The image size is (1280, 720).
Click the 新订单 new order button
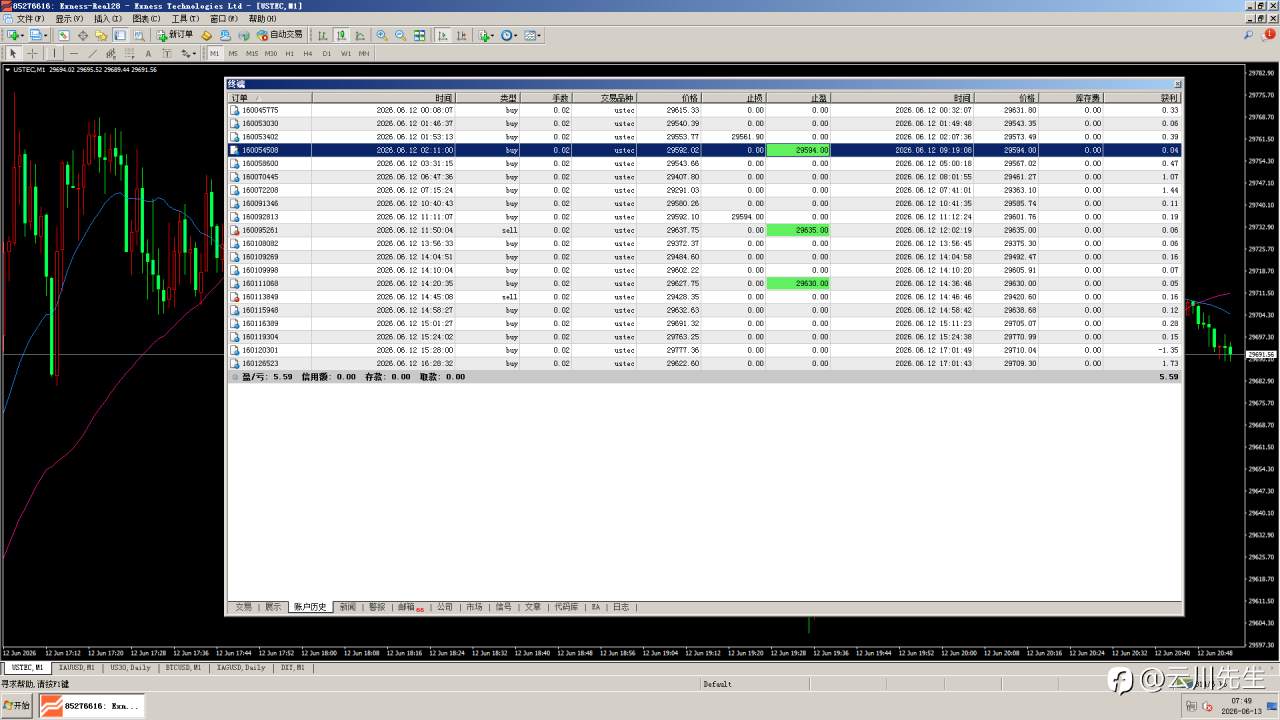pos(175,35)
